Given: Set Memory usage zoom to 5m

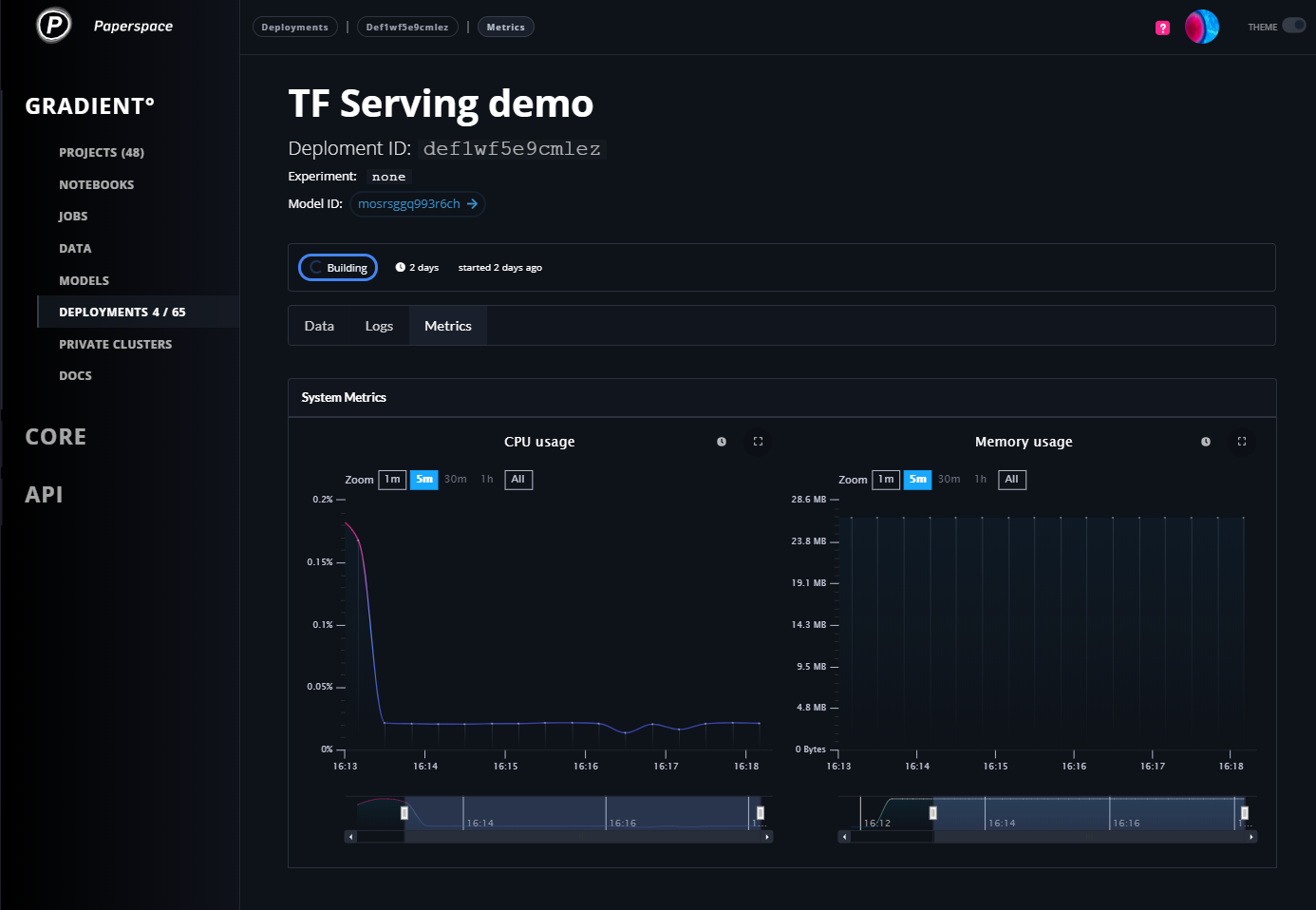Looking at the screenshot, I should [x=918, y=480].
